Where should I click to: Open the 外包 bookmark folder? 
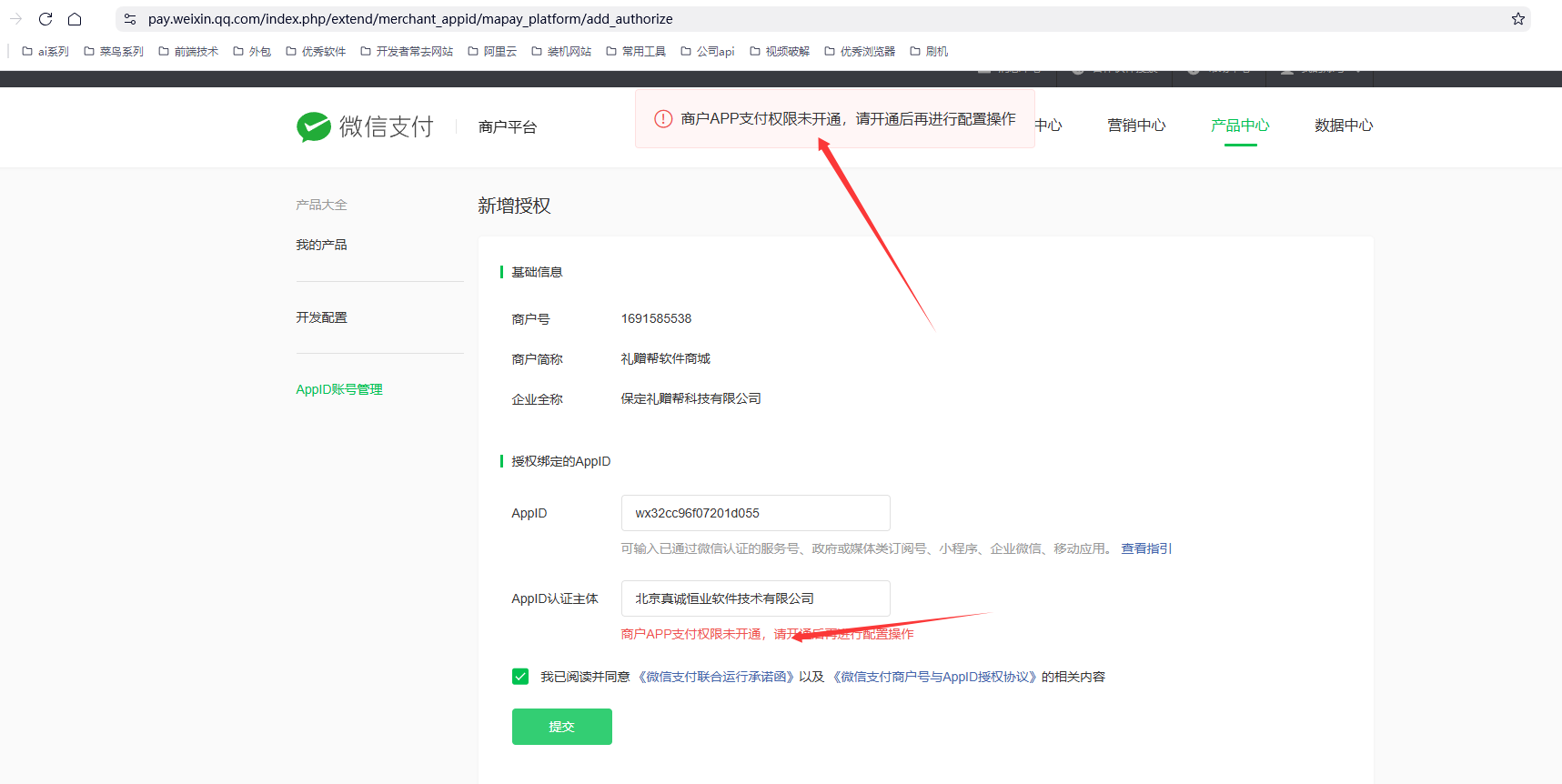pos(252,52)
